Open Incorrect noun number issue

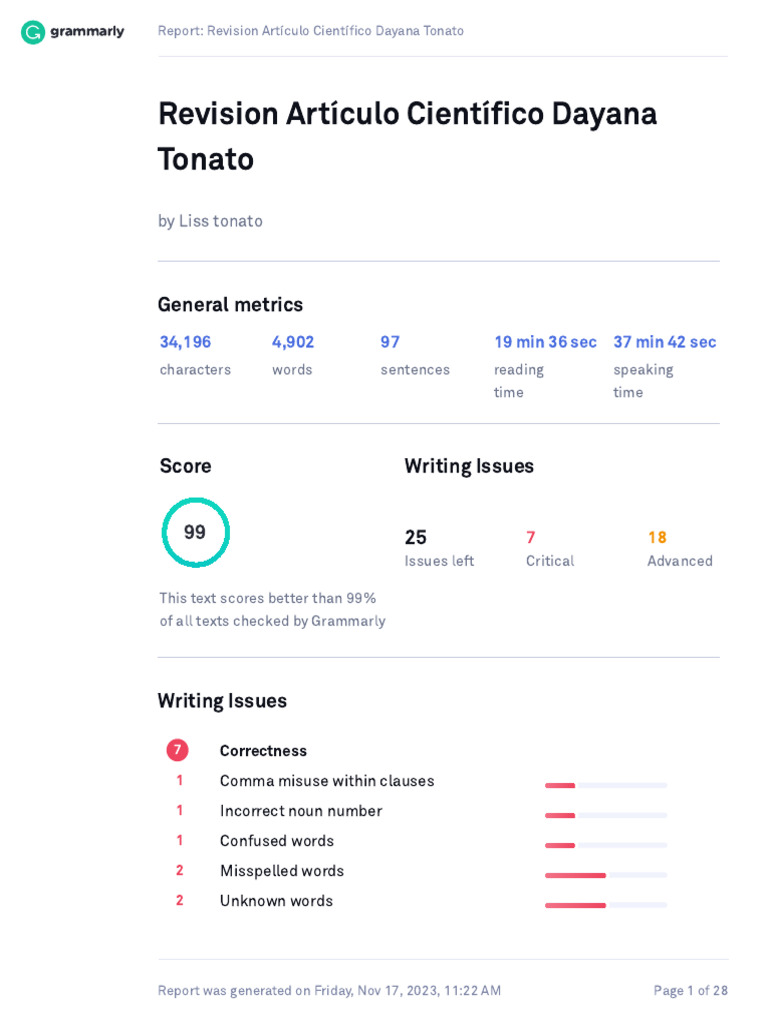pos(301,811)
